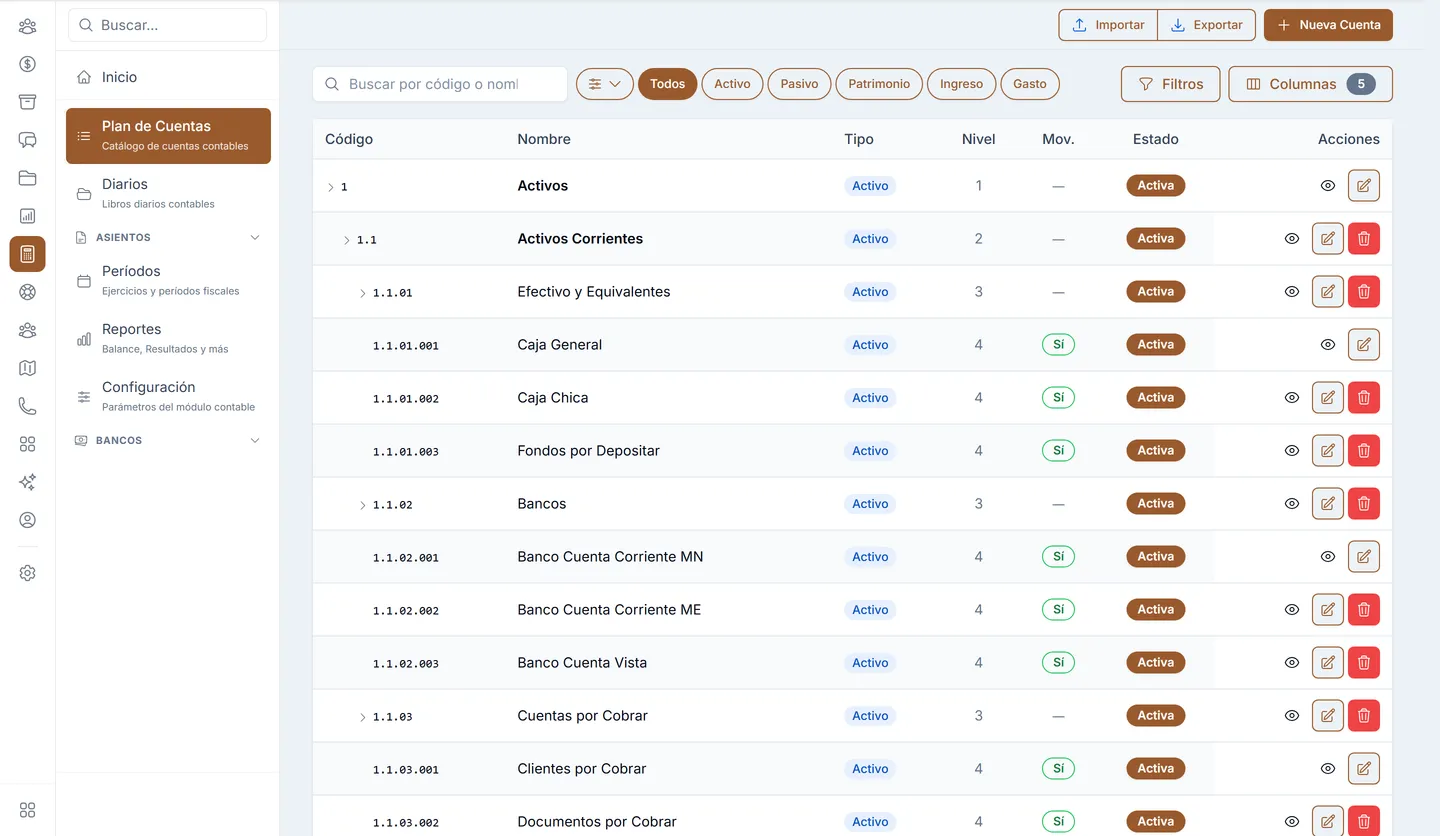This screenshot has width=1440, height=836.
Task: Click the search by código o nombre field
Action: pyautogui.click(x=440, y=84)
